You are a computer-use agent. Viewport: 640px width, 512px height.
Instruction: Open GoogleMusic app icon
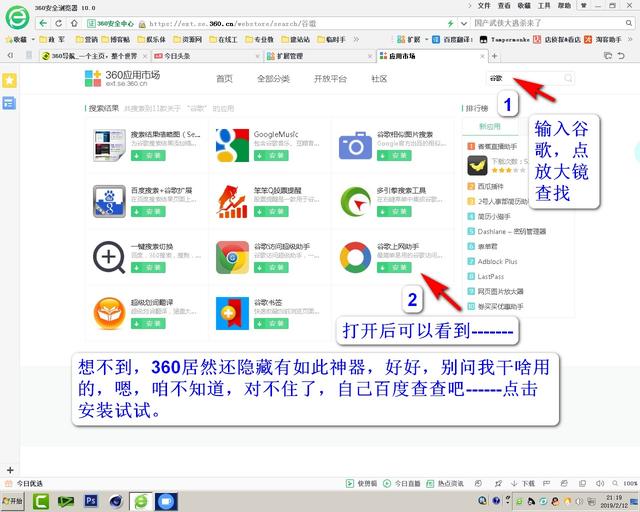(232, 145)
